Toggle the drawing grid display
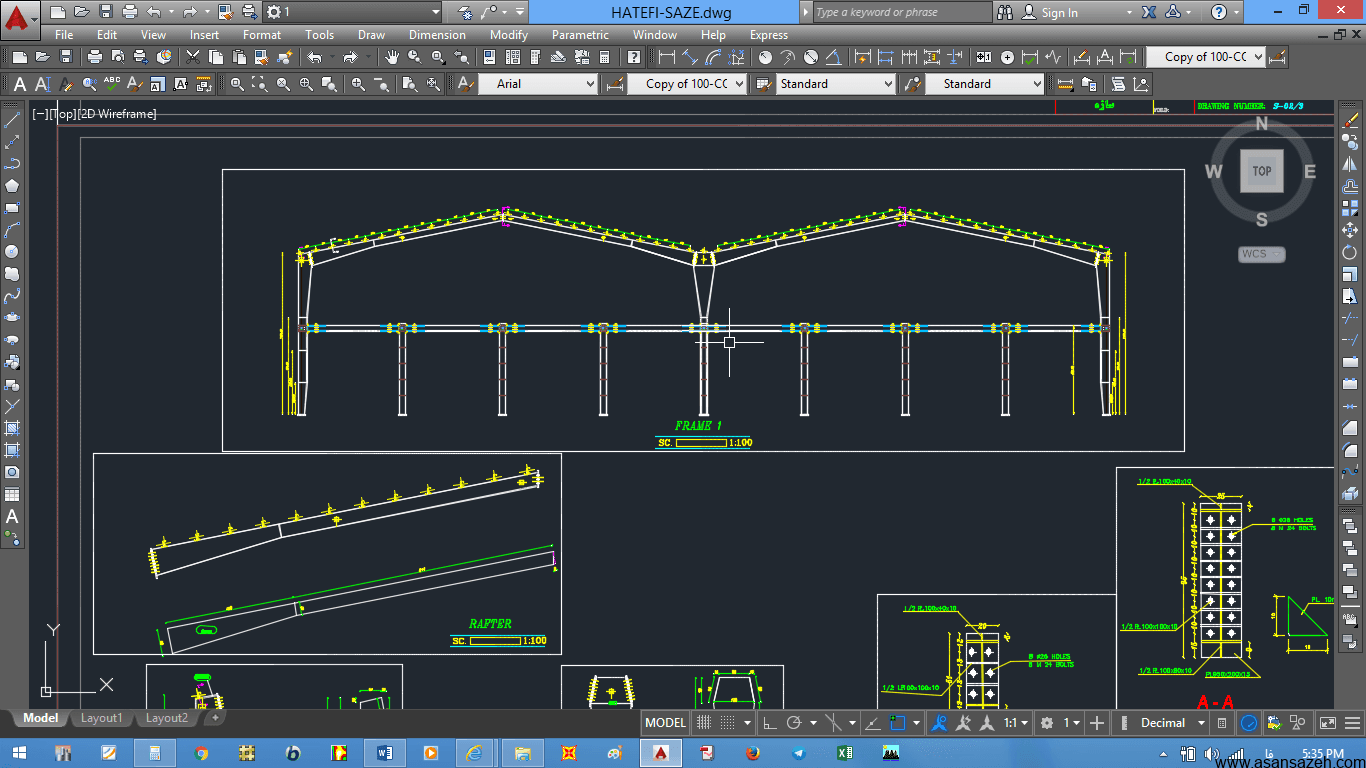 [704, 722]
